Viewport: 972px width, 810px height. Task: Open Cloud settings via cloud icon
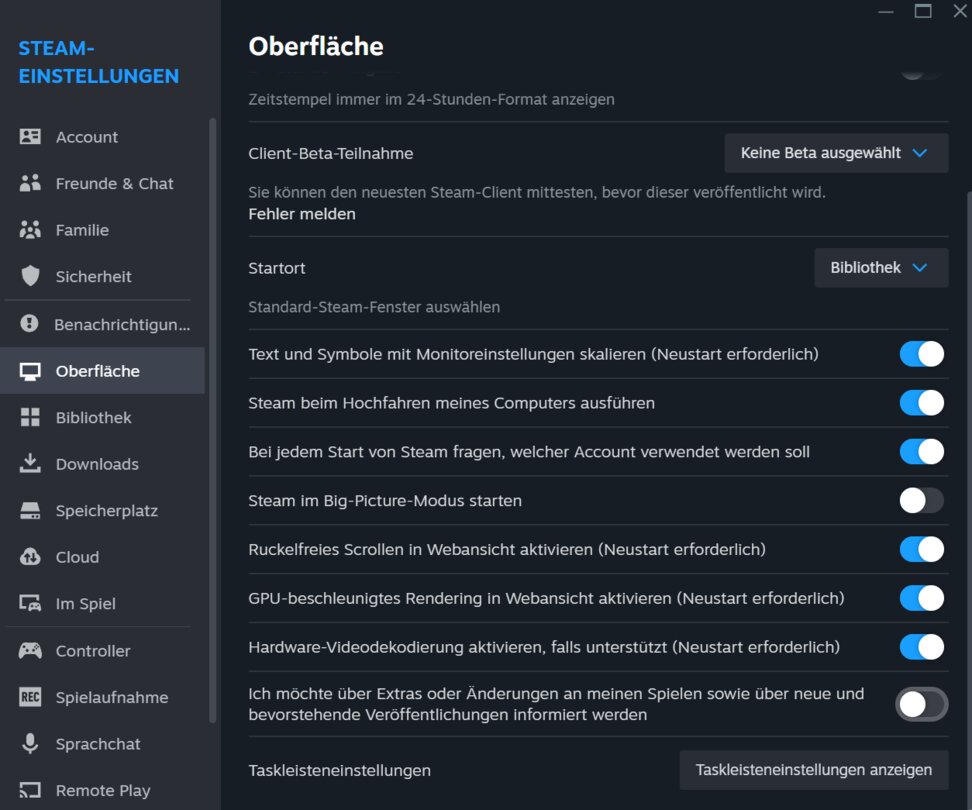pos(30,557)
